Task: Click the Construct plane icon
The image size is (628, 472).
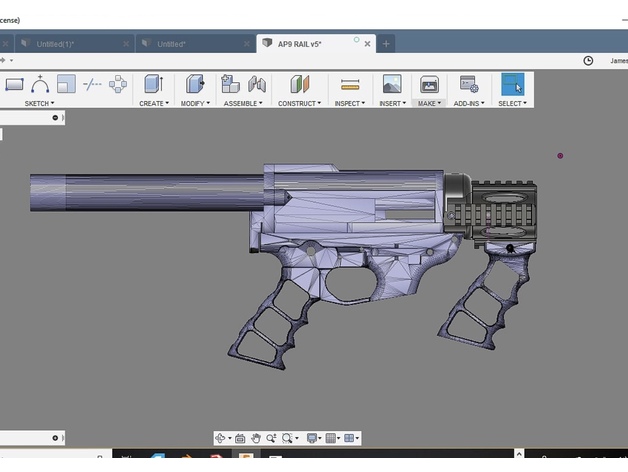Action: coord(297,85)
